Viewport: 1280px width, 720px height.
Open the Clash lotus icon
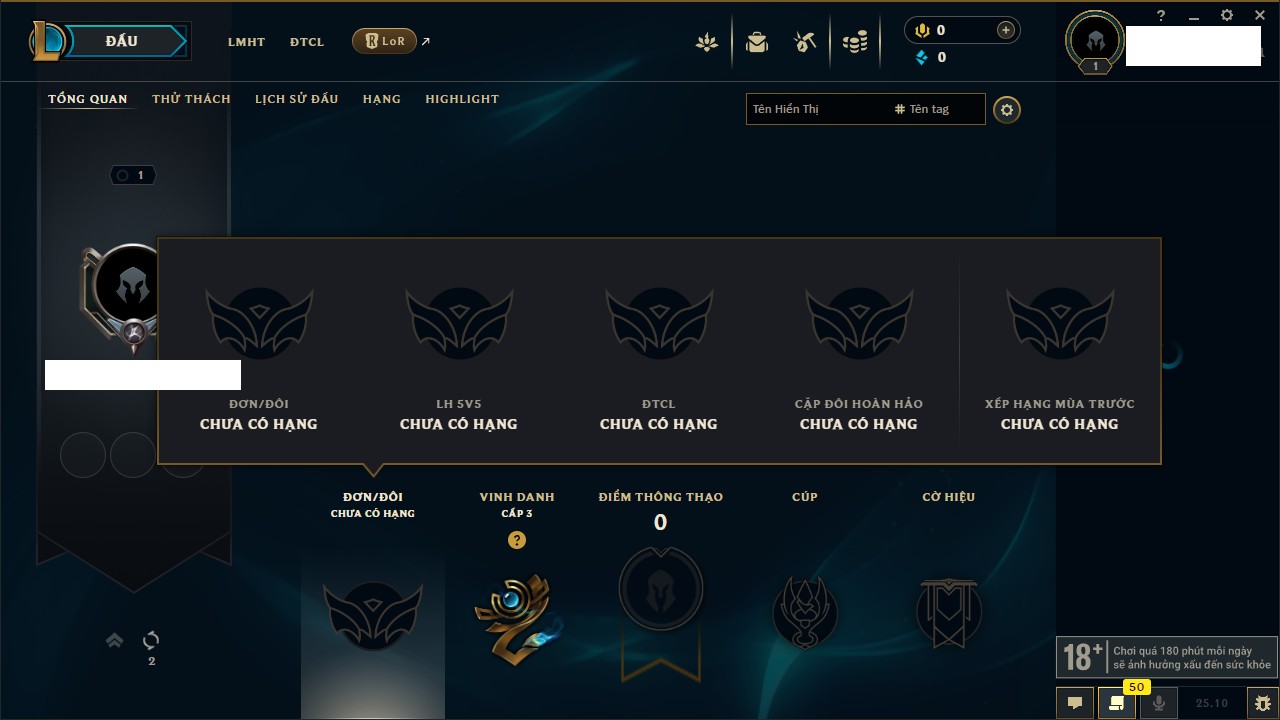coord(707,42)
